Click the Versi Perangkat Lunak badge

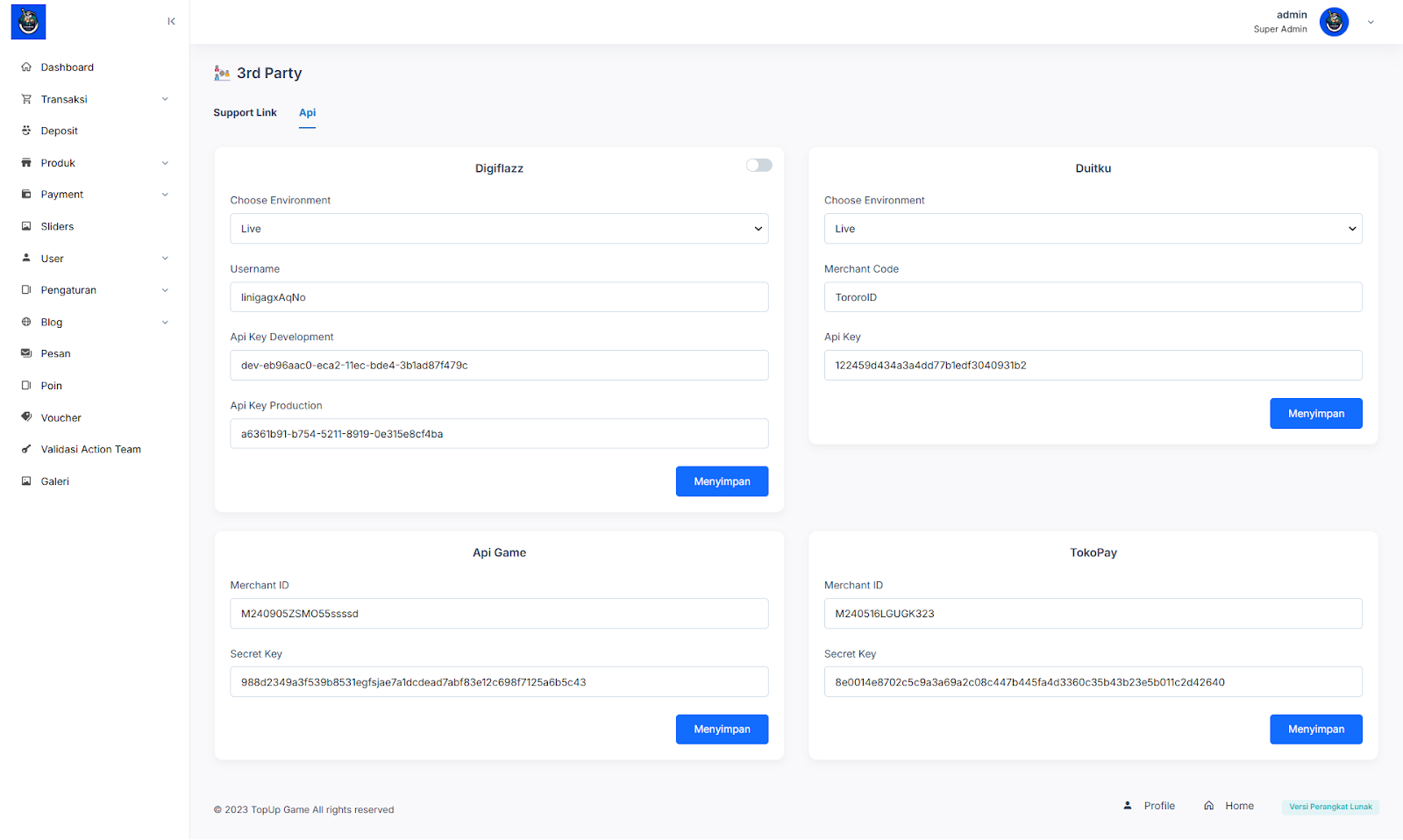1330,807
